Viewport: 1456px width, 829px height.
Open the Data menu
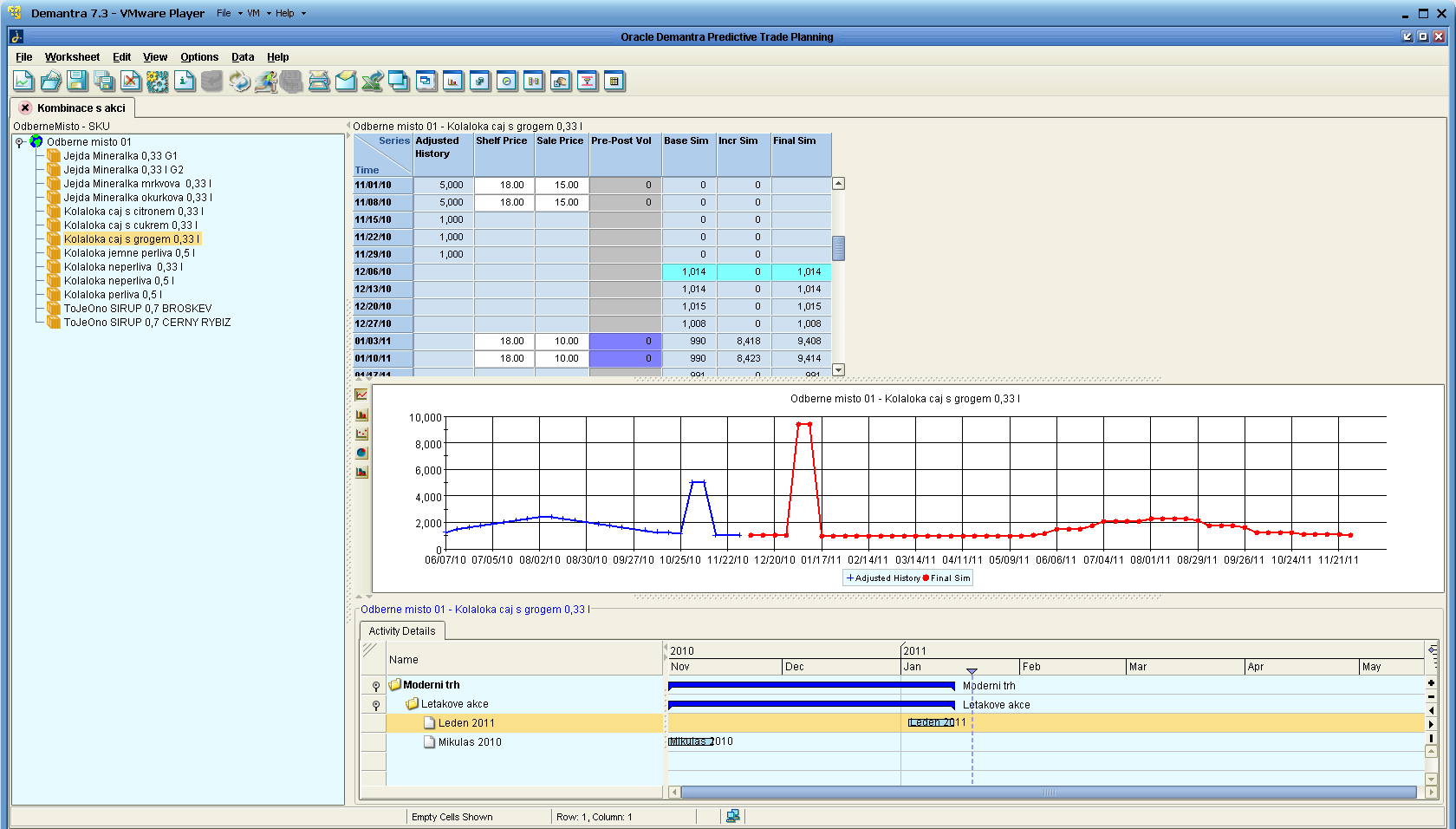pos(243,57)
